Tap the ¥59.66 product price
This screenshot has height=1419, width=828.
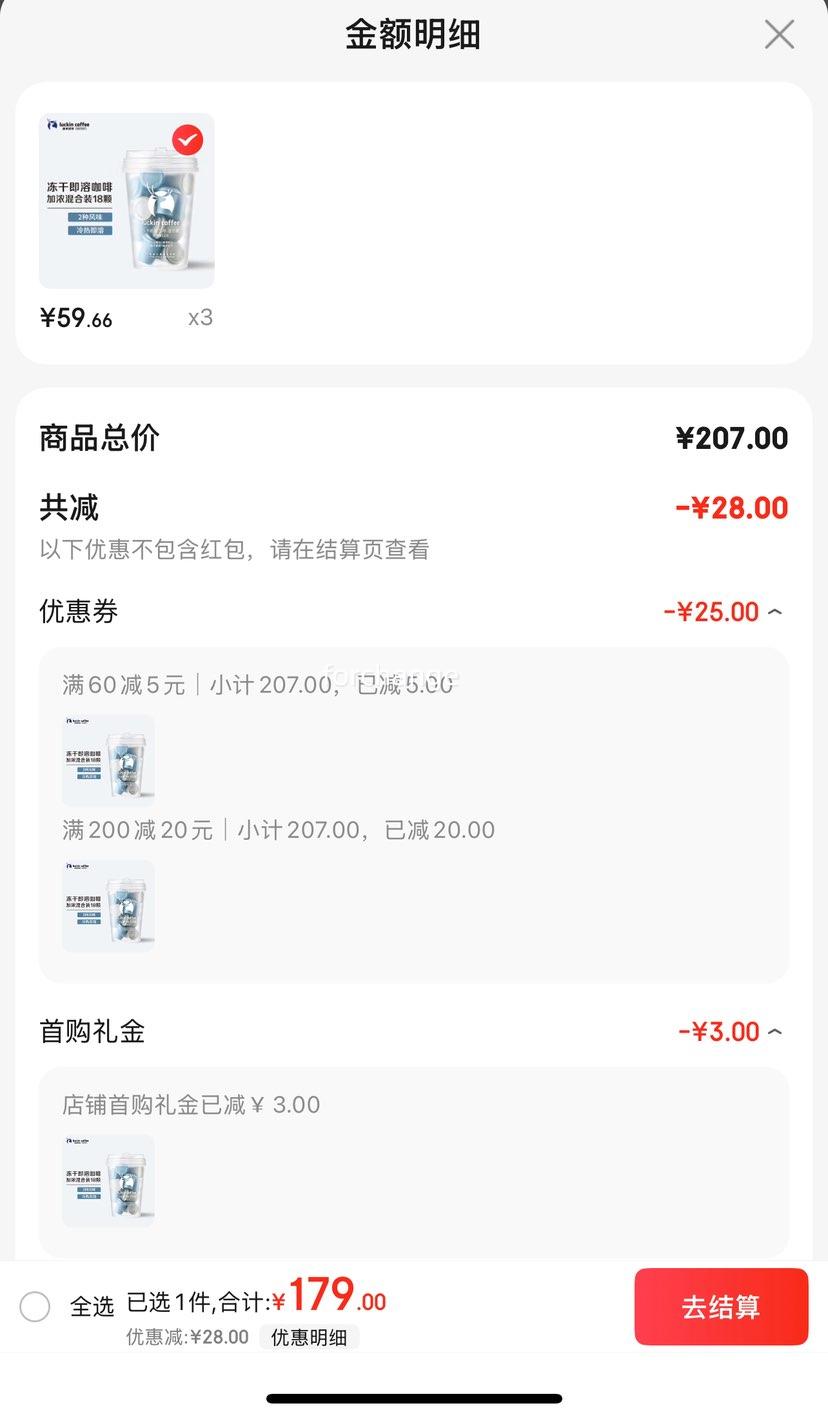point(76,318)
